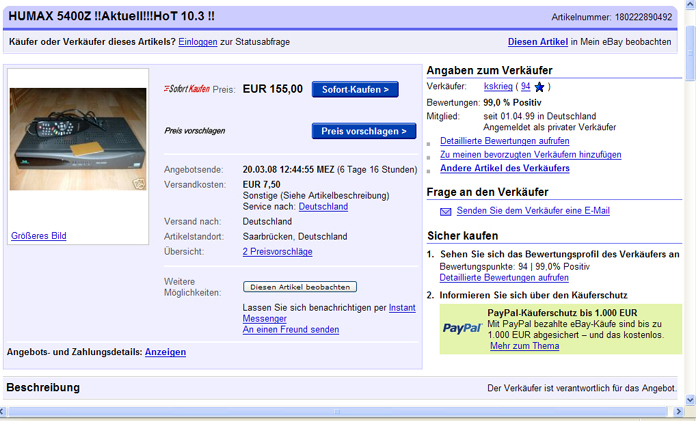Expand payment details via Anzeigen link
The height and width of the screenshot is (421, 696).
click(165, 352)
